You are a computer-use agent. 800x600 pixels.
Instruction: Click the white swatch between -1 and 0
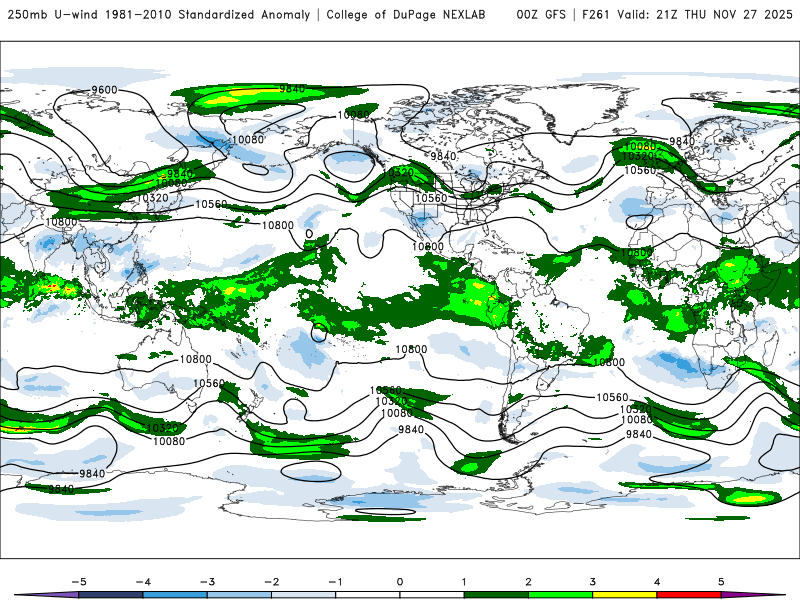pyautogui.click(x=368, y=595)
